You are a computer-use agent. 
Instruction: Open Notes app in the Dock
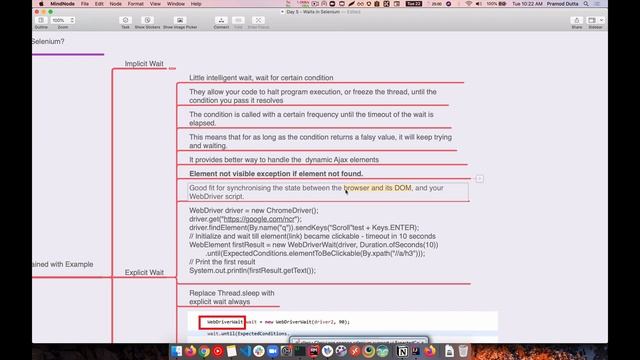pos(231,351)
